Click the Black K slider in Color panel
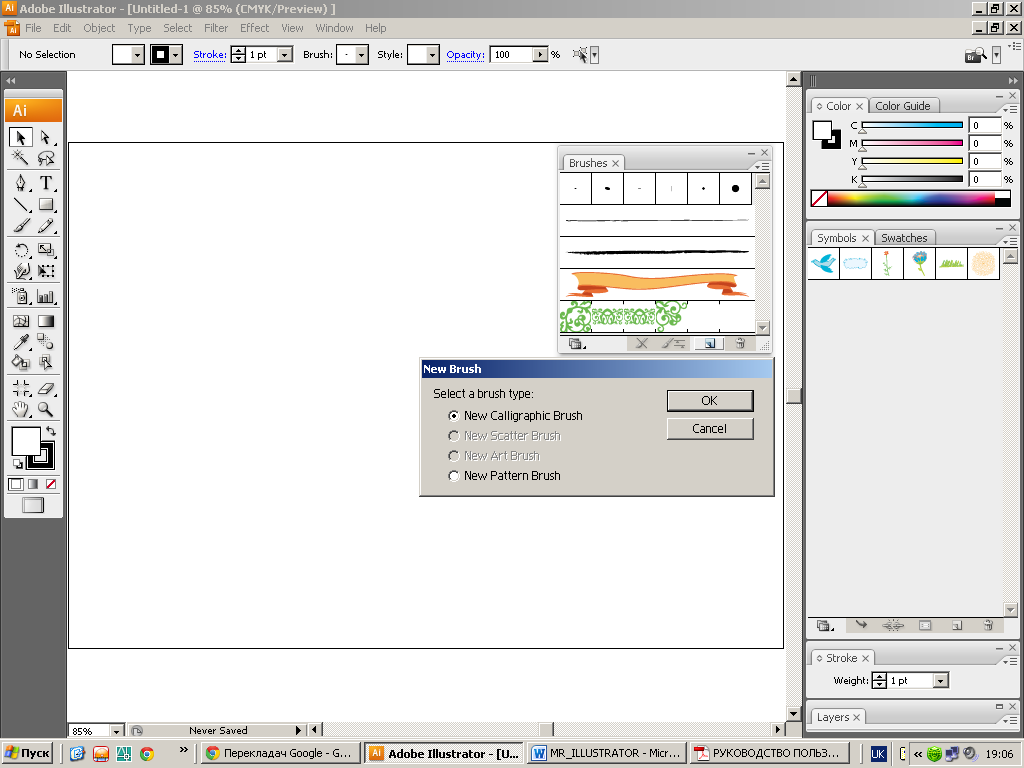Screen dimensions: 1024x768 912,179
